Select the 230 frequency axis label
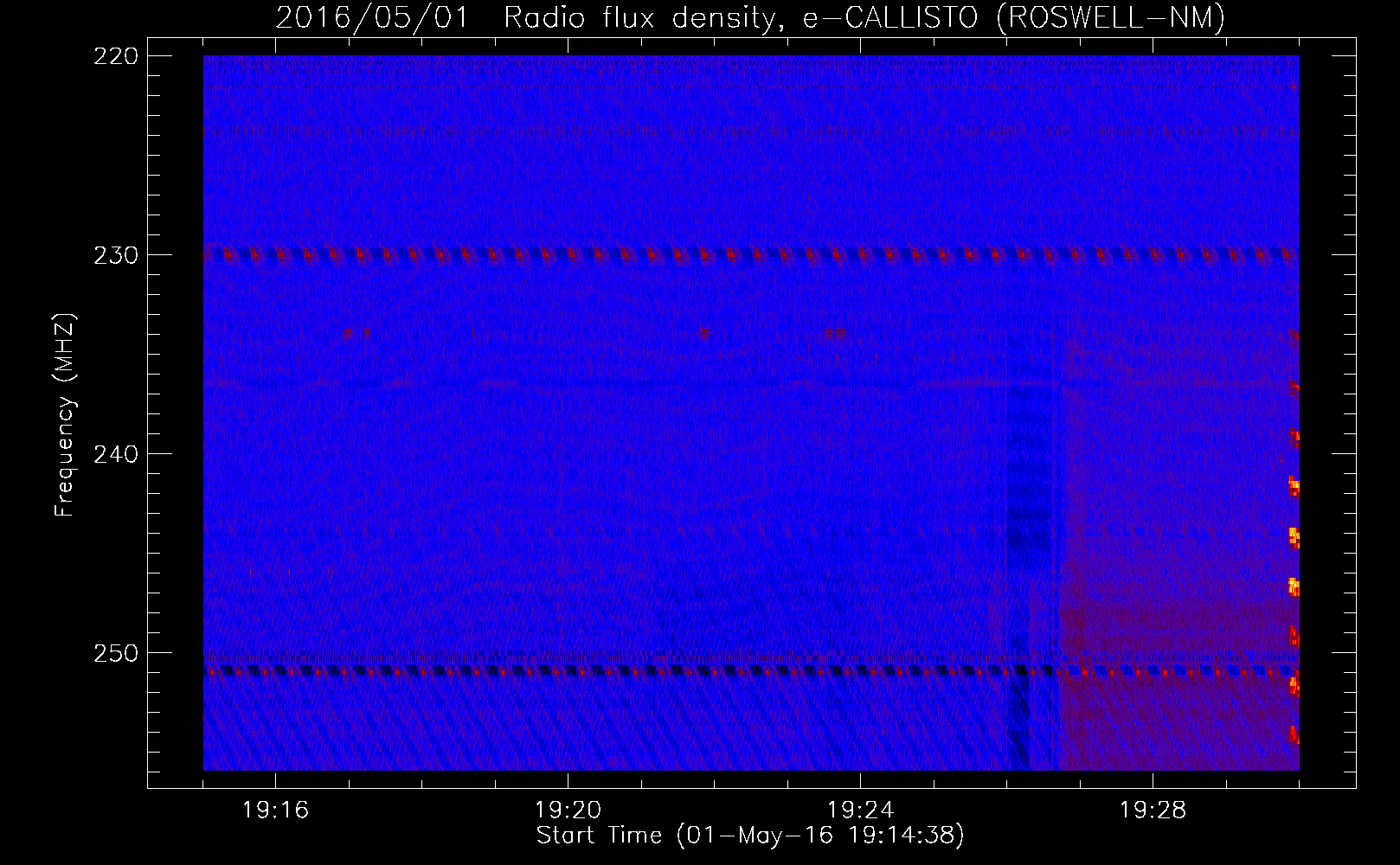This screenshot has height=865, width=1400. click(115, 255)
